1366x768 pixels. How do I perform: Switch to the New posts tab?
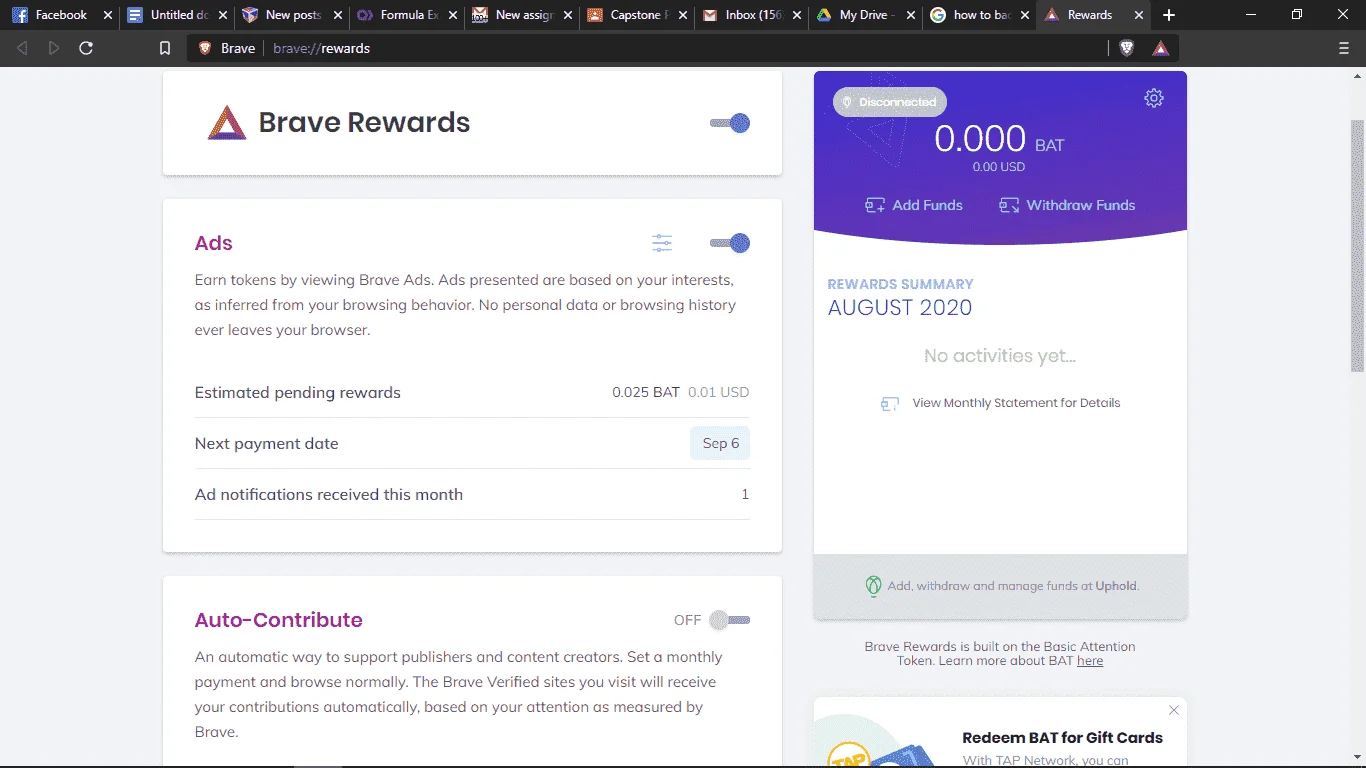point(293,15)
